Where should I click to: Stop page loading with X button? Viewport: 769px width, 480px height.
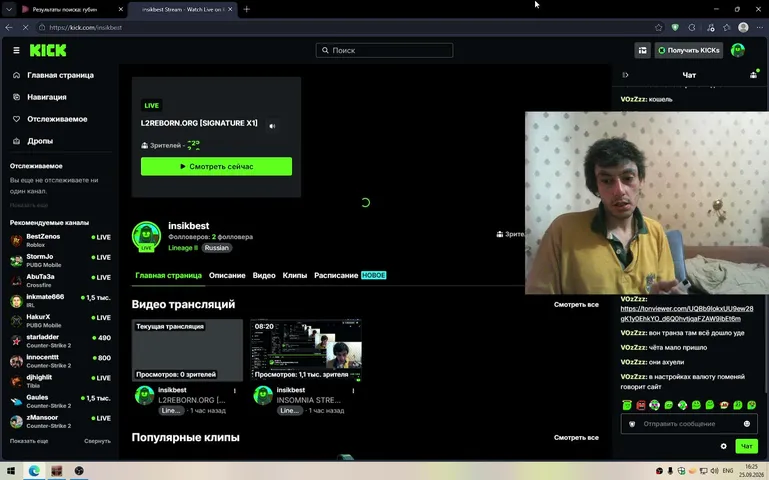(26, 27)
